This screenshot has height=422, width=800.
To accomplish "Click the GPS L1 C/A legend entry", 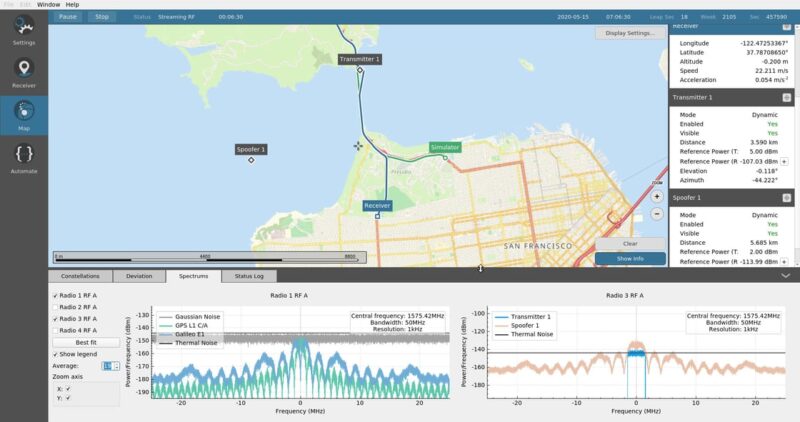I will 184,326.
